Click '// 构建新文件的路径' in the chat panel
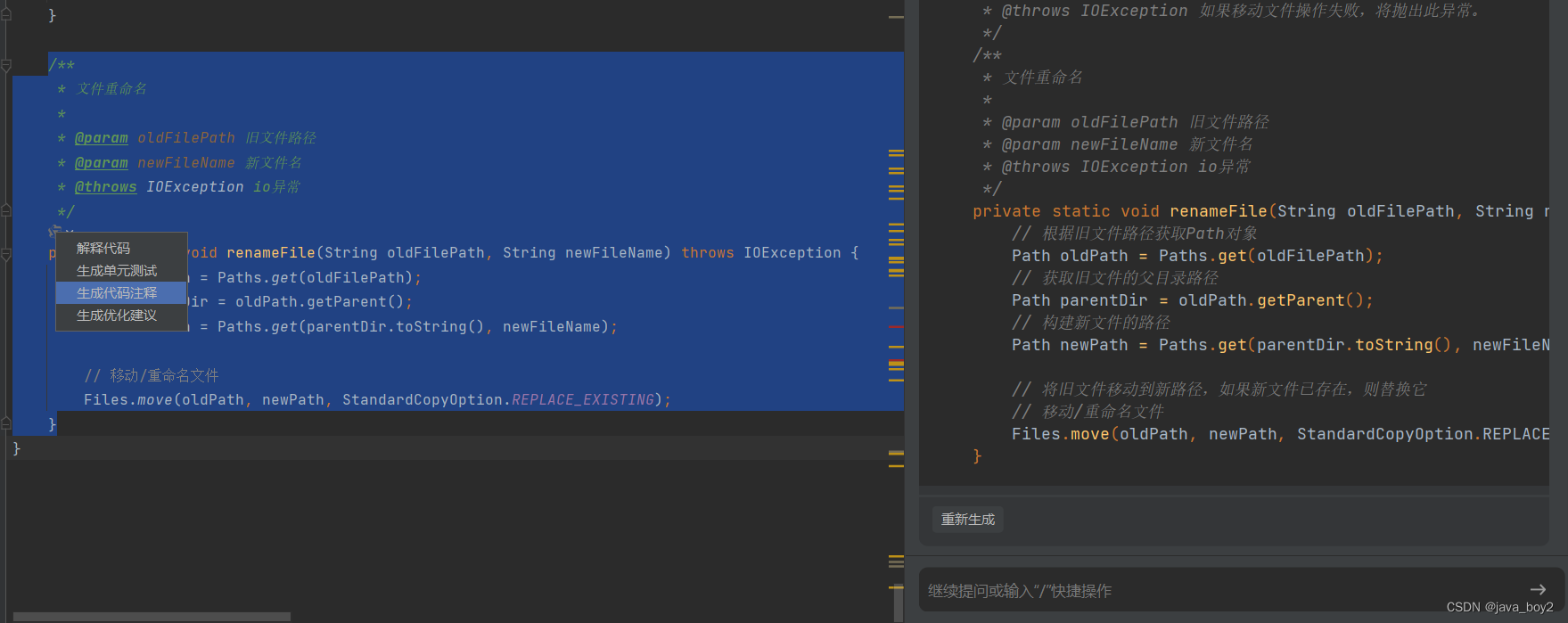Screen dimensions: 1568x623 click(x=1091, y=323)
